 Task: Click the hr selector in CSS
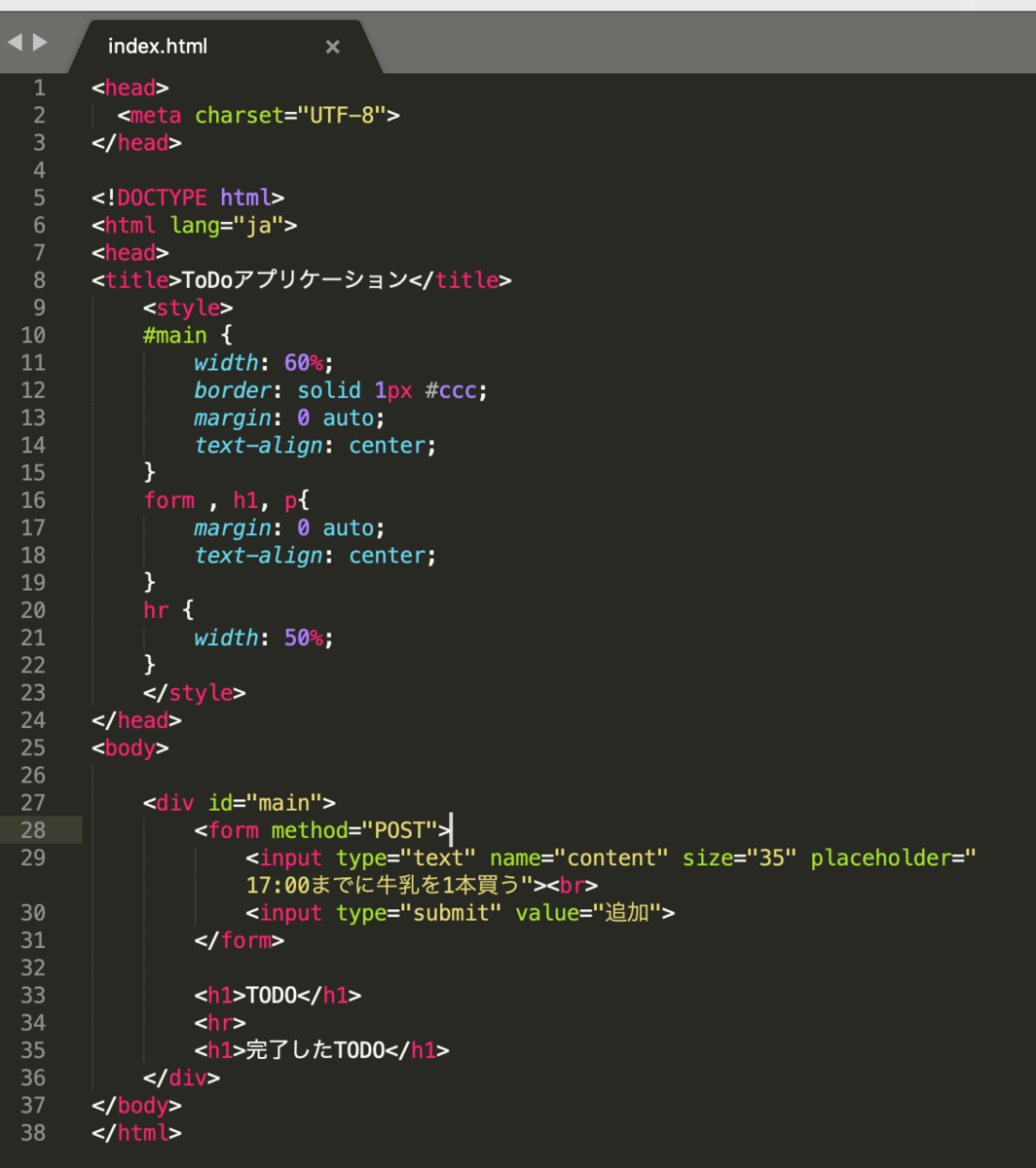156,610
